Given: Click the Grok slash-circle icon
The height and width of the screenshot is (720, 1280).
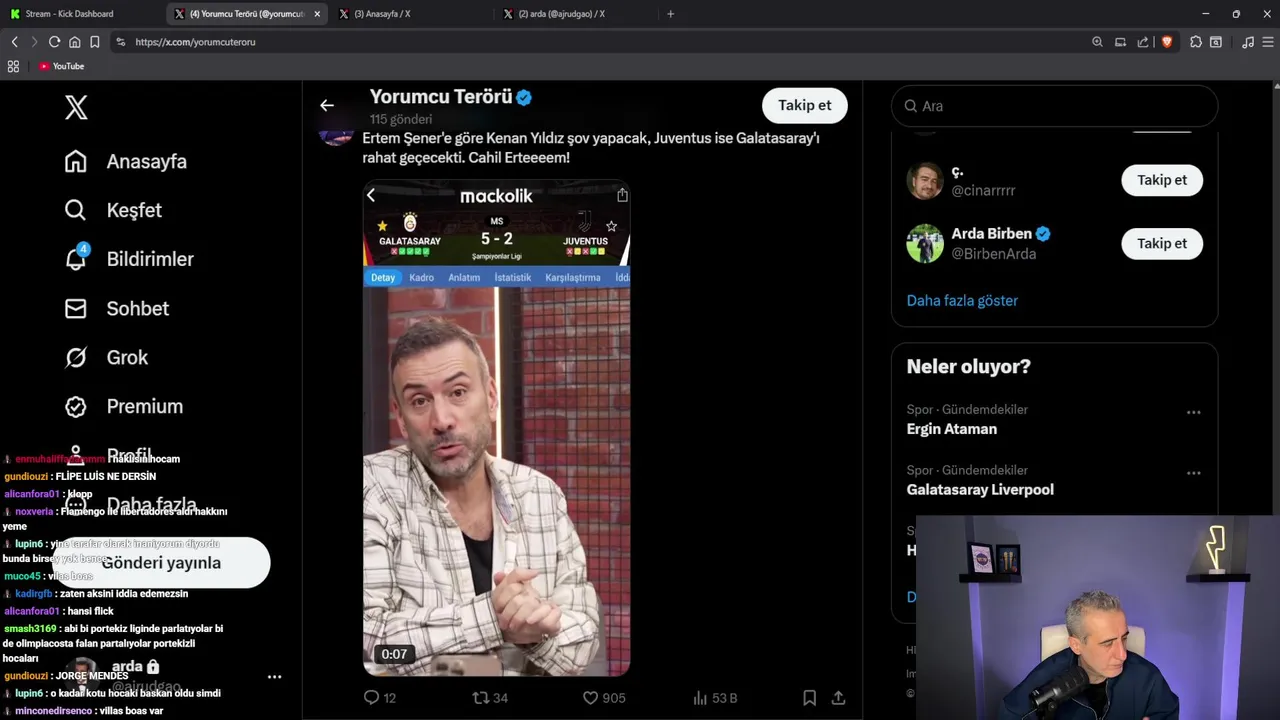Looking at the screenshot, I should tap(75, 357).
